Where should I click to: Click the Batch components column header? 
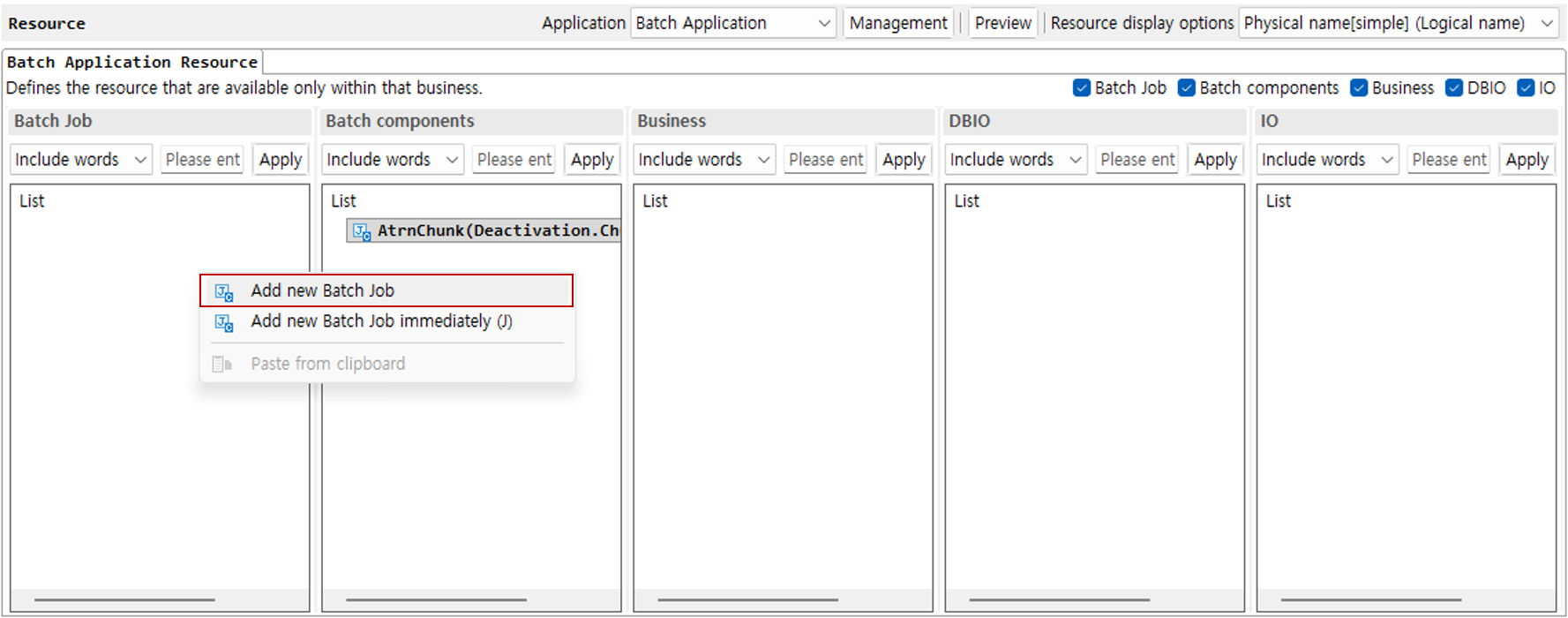pyautogui.click(x=471, y=122)
